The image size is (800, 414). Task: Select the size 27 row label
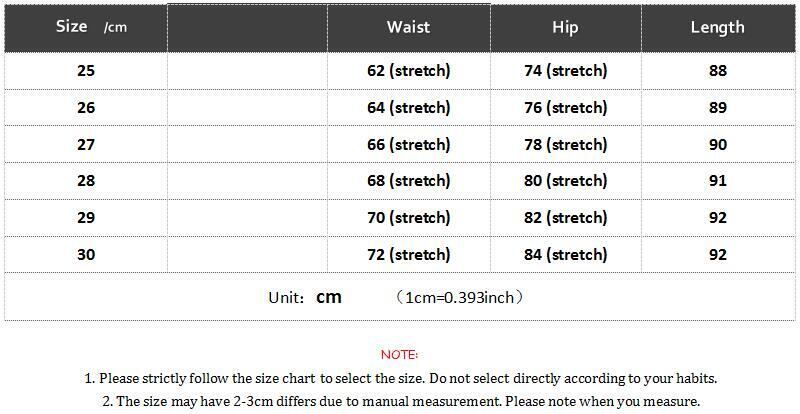tap(86, 145)
